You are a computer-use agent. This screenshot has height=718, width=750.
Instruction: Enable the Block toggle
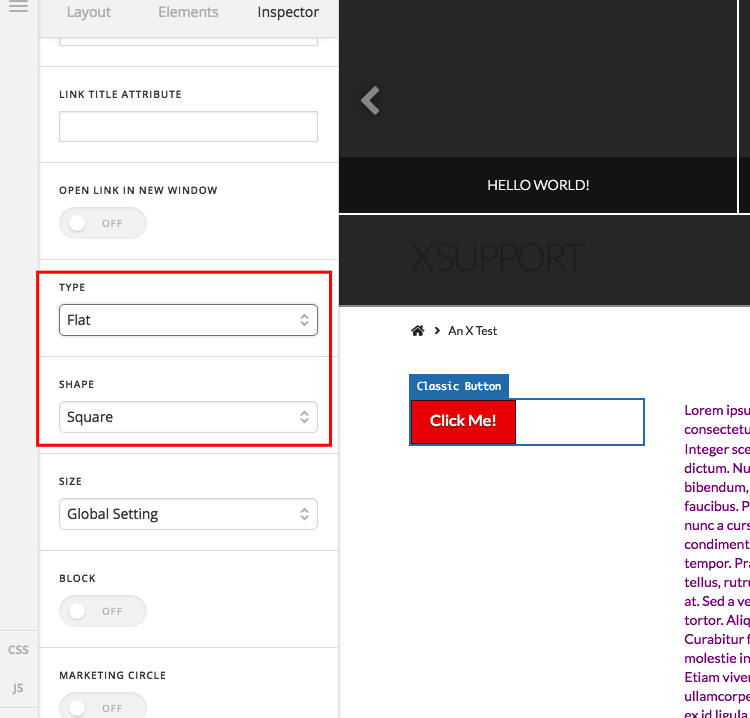coord(103,611)
